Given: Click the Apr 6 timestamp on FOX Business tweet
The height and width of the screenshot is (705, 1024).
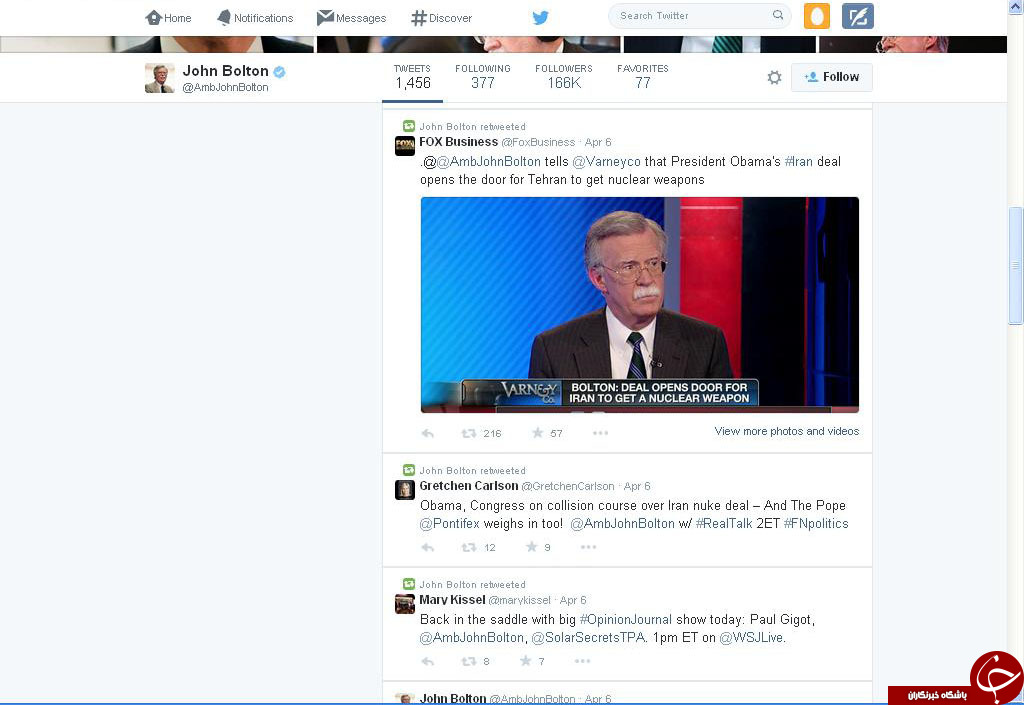Looking at the screenshot, I should pyautogui.click(x=598, y=142).
